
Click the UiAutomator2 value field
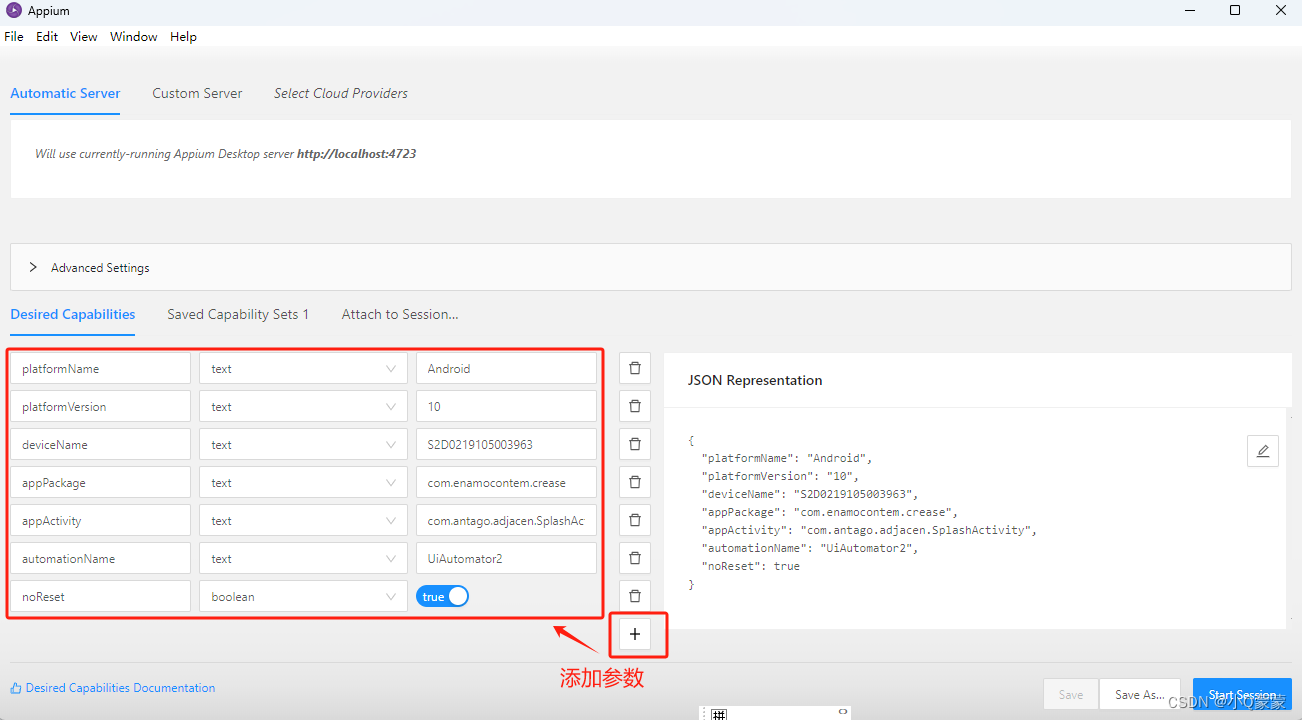tap(506, 558)
